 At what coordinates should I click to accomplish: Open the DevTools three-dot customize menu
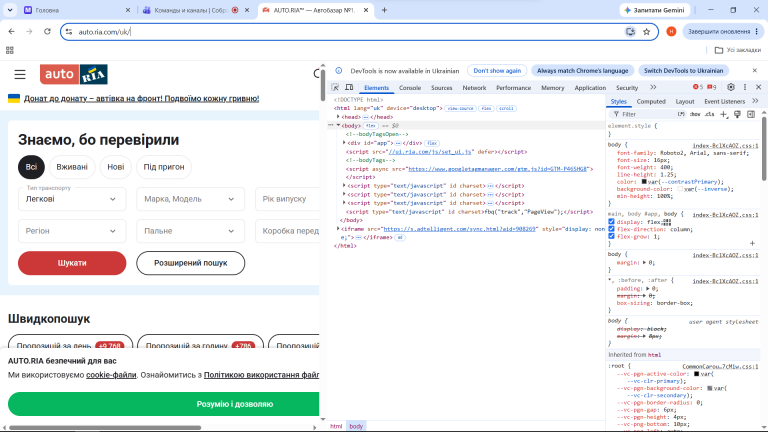(745, 87)
